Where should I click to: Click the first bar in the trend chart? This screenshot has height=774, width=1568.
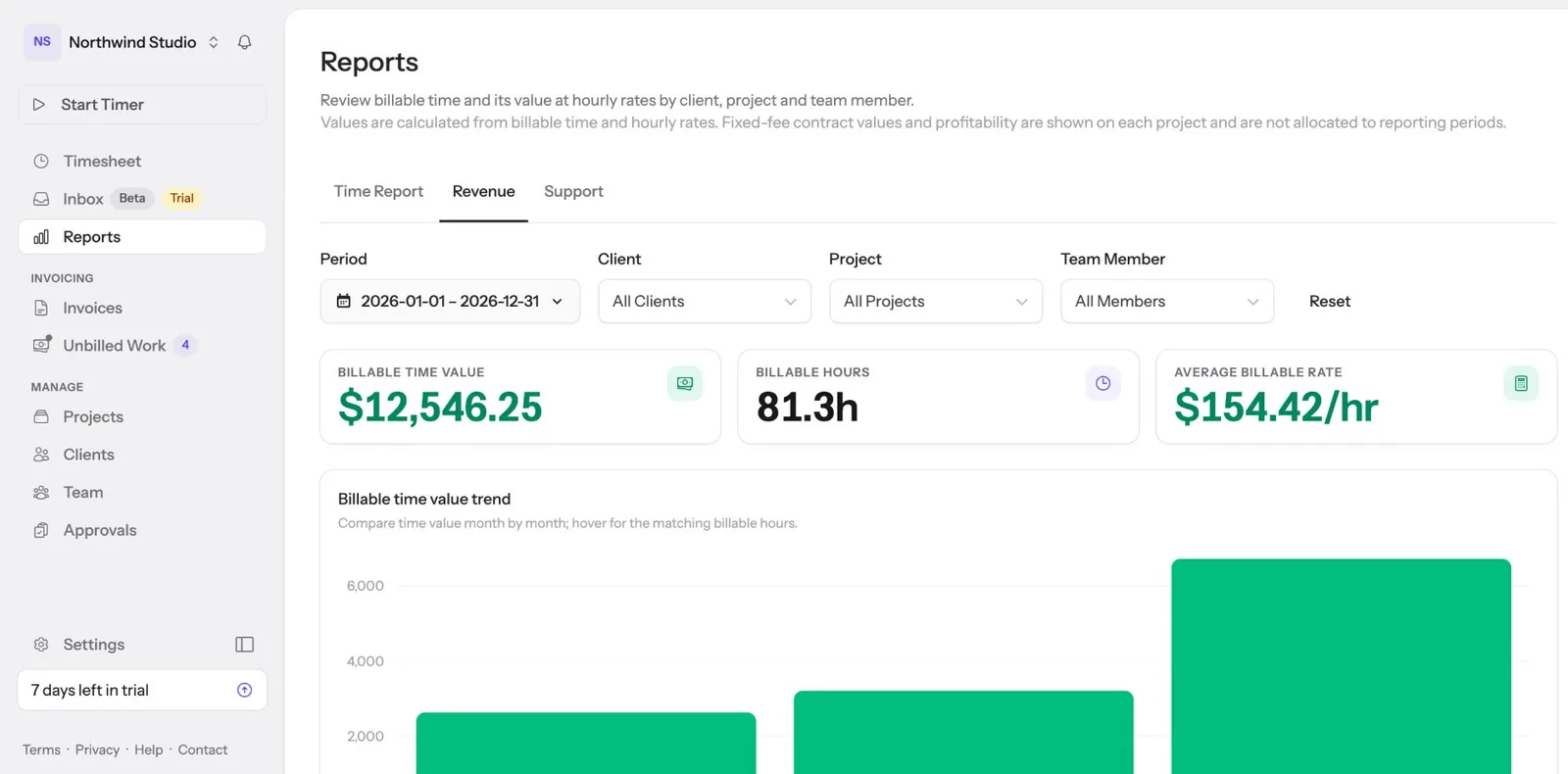[x=586, y=744]
